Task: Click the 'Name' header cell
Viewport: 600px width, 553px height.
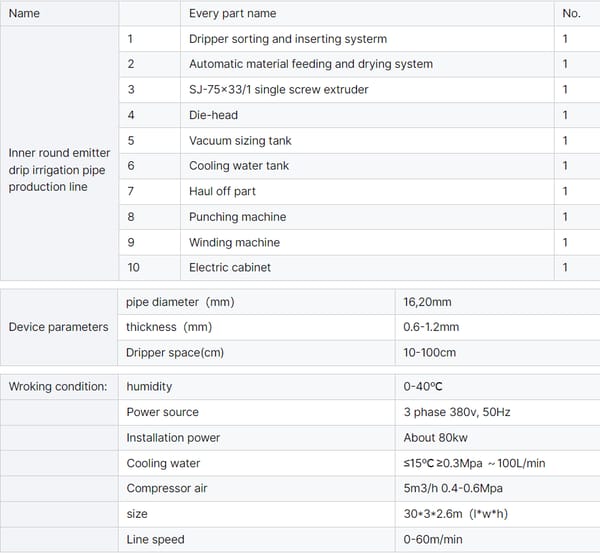Action: pos(24,14)
